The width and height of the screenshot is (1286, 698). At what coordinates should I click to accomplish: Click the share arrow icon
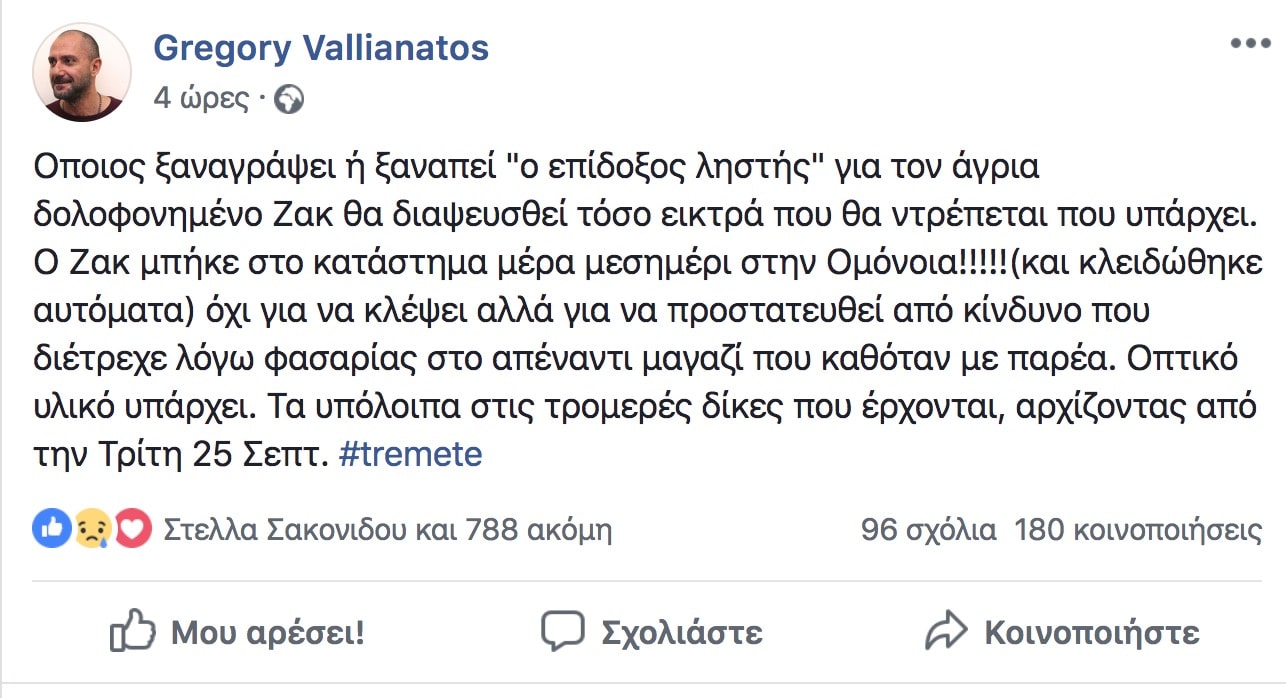tap(945, 631)
